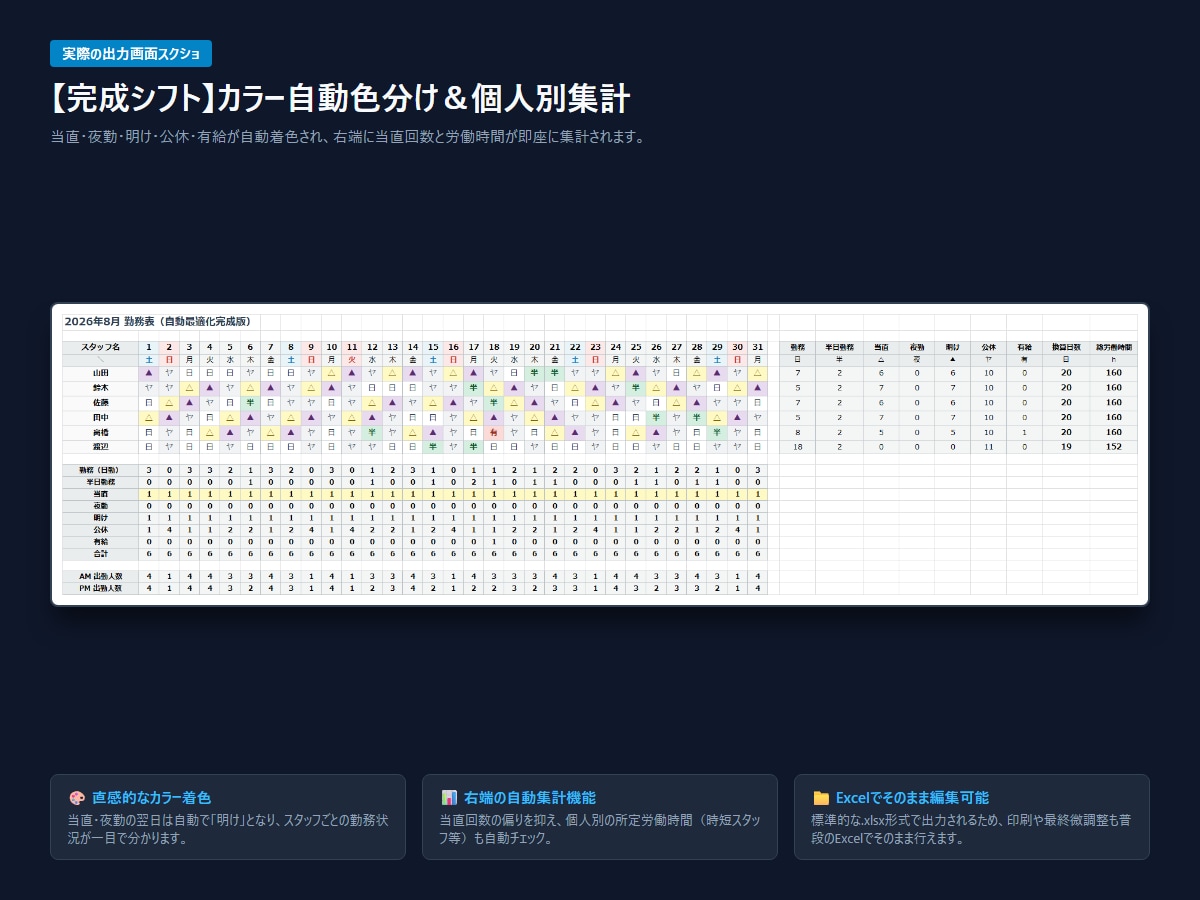Select staff name cell 山田
Viewport: 1200px width, 900px height.
click(x=100, y=372)
